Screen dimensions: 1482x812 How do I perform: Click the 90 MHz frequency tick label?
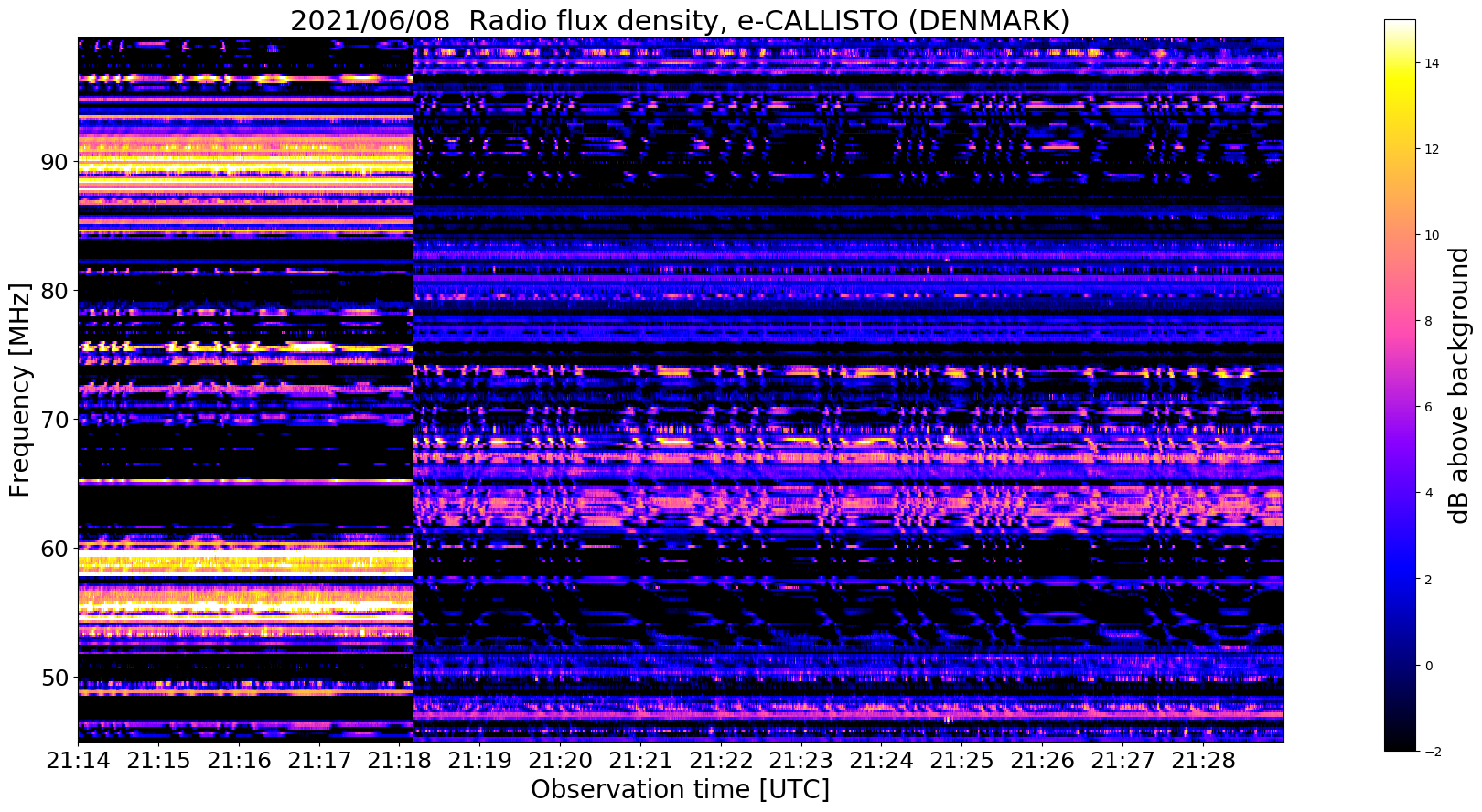pyautogui.click(x=54, y=162)
